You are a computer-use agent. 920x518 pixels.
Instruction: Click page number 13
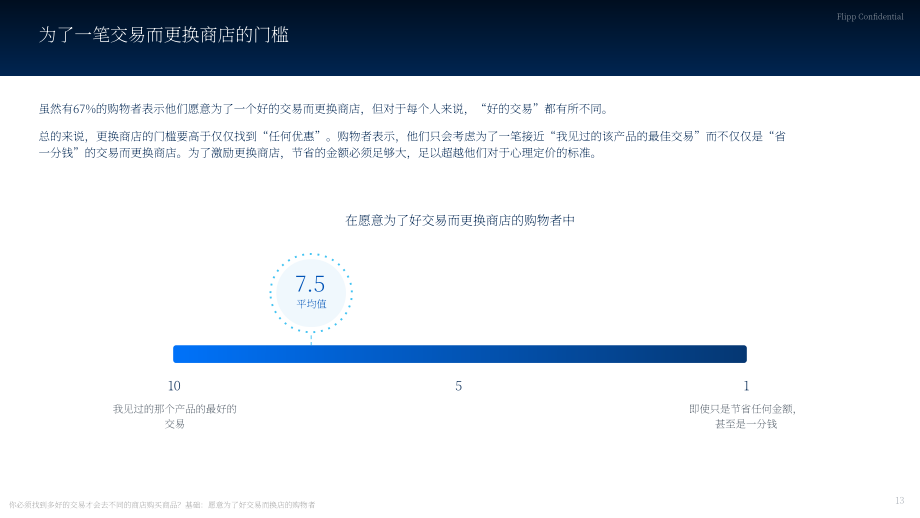pos(899,500)
